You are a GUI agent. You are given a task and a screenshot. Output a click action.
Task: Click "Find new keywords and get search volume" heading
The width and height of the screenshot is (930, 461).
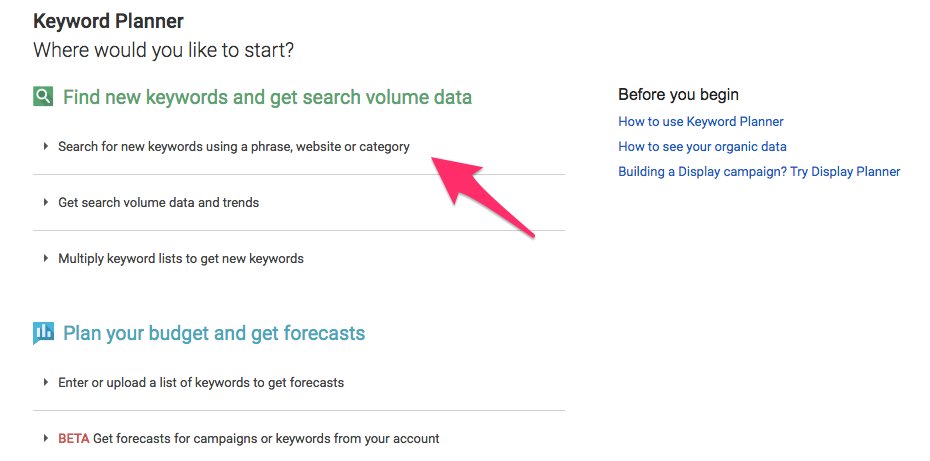(x=267, y=97)
